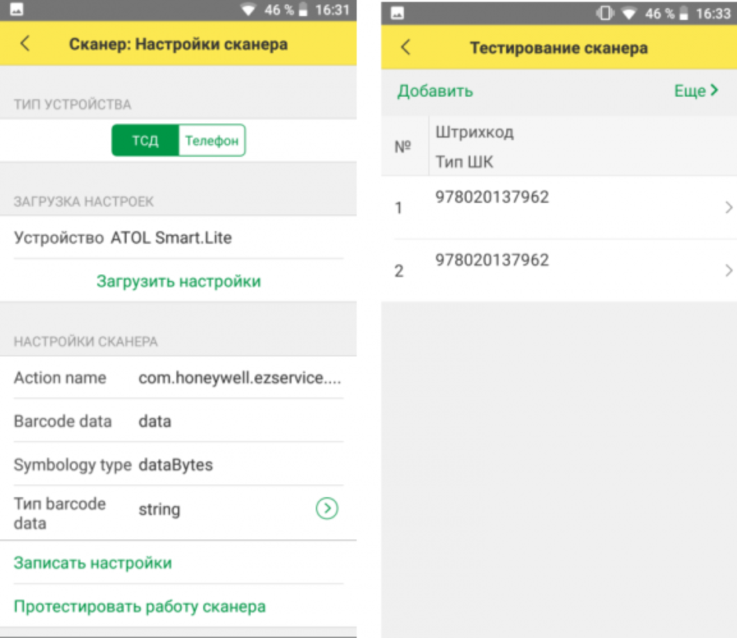
Task: Tap Загрузить настройки link
Action: tap(179, 281)
